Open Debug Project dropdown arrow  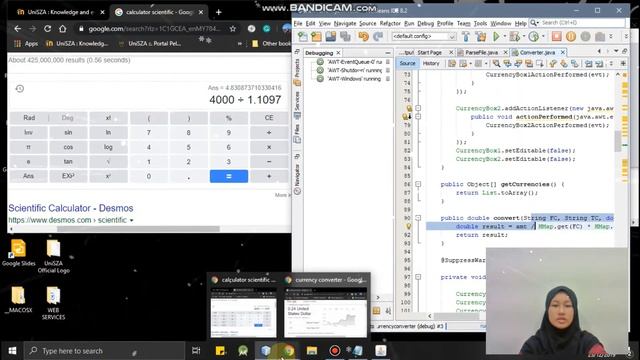(x=524, y=37)
